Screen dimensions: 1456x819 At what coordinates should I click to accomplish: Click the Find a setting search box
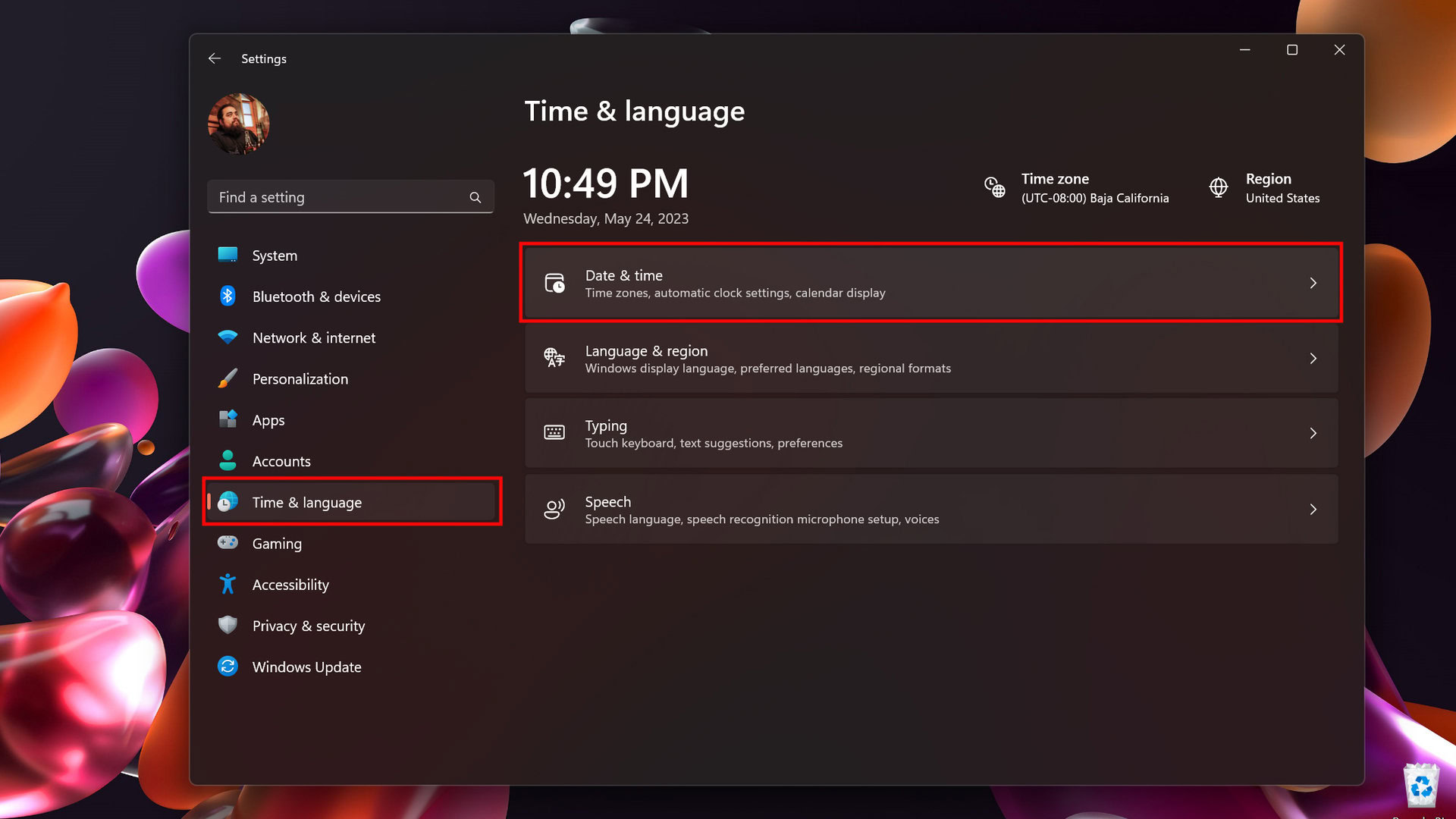(341, 197)
